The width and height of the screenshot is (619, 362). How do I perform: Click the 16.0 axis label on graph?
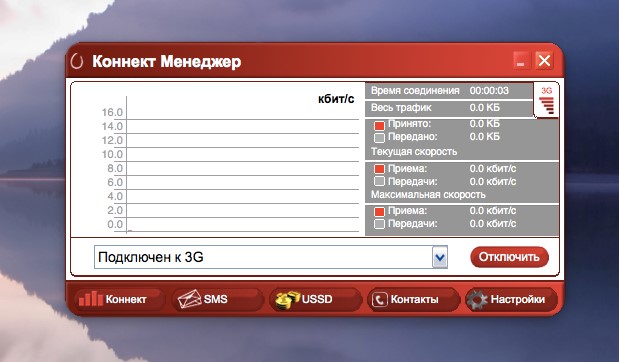112,113
